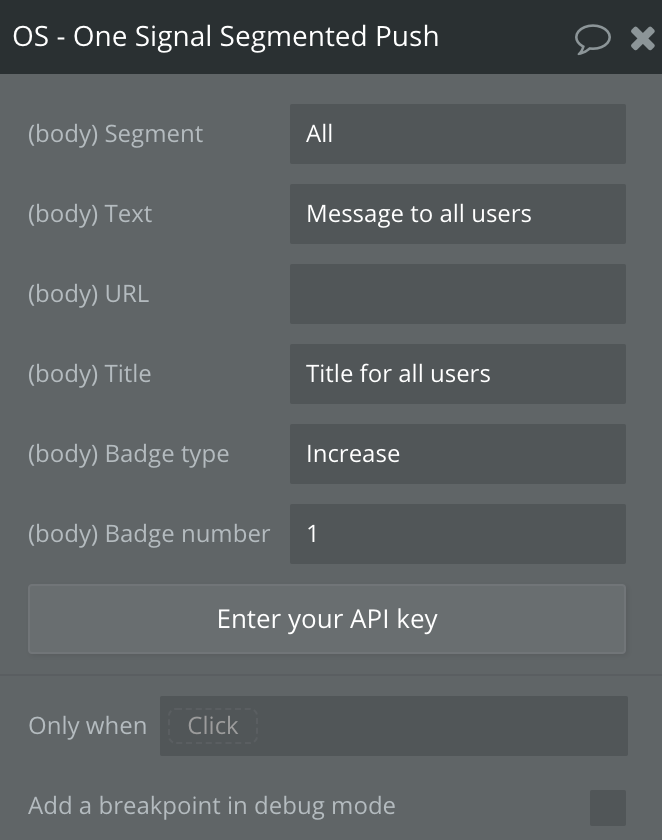Open the Badge type field showing Increase
The width and height of the screenshot is (662, 840).
click(458, 454)
